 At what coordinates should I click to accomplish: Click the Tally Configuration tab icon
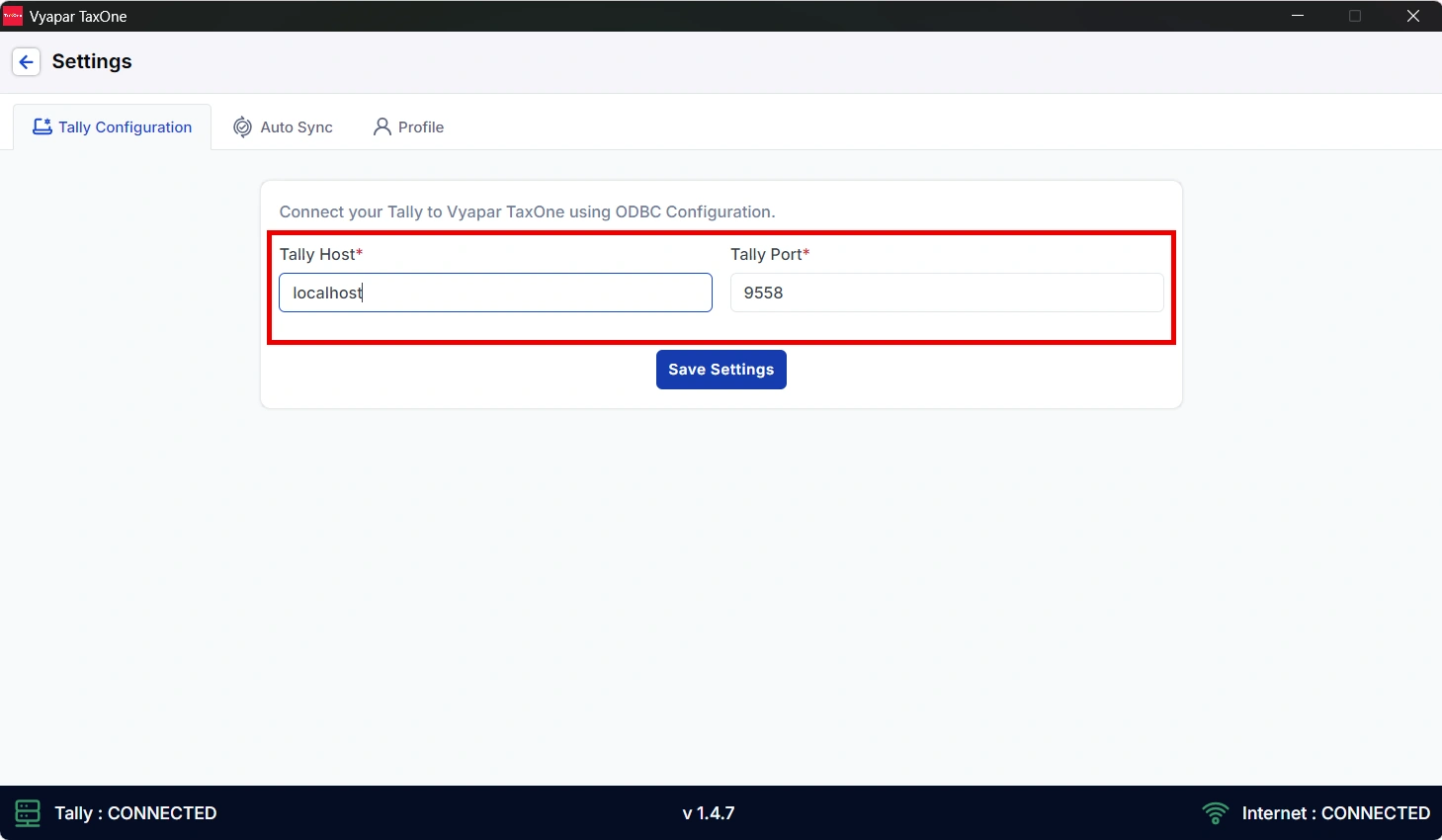[x=42, y=126]
